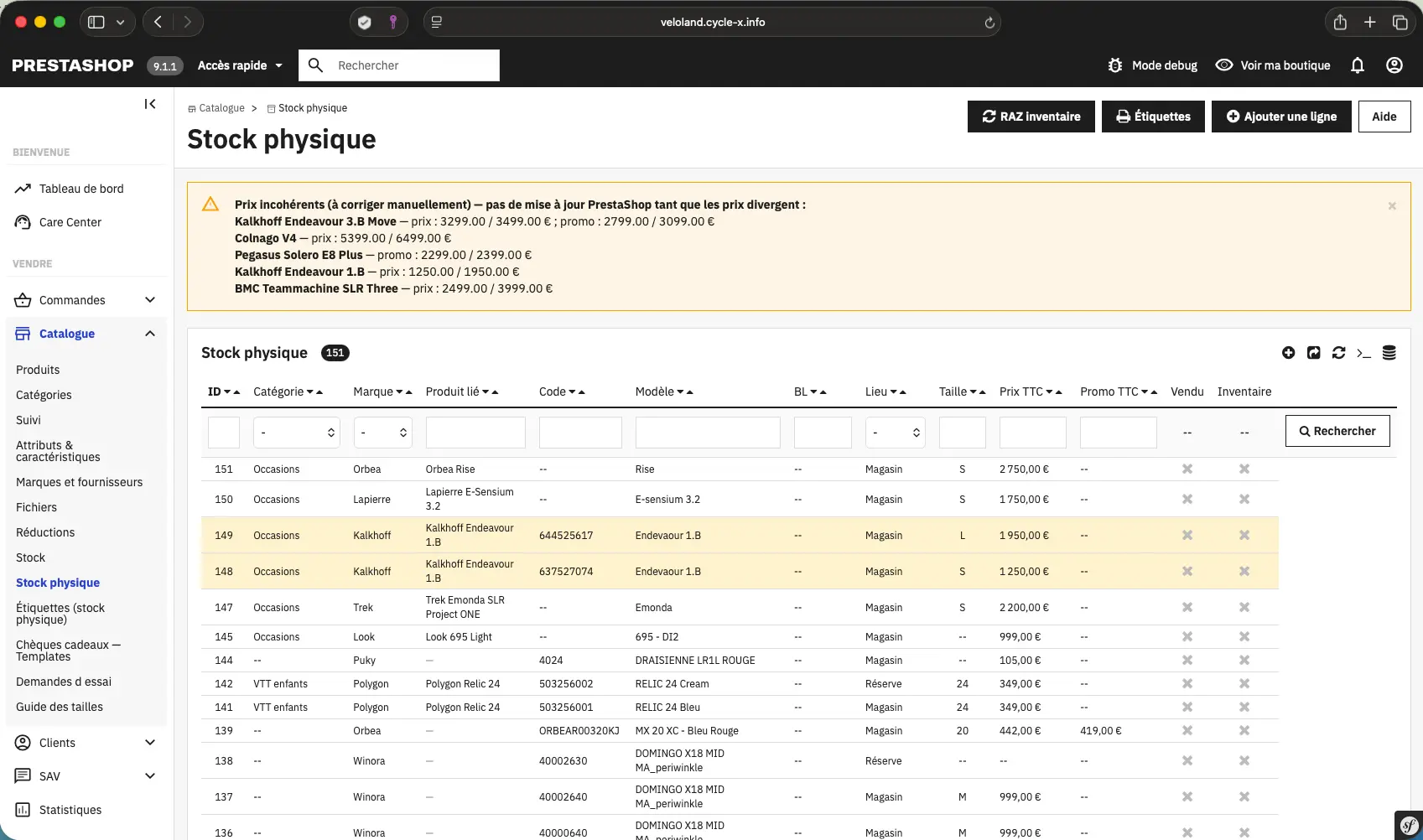Expand the Clients menu
The width and height of the screenshot is (1423, 840).
(150, 743)
